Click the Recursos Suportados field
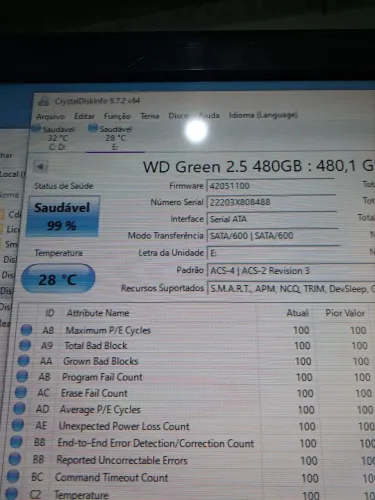The height and width of the screenshot is (500, 375). [291, 288]
